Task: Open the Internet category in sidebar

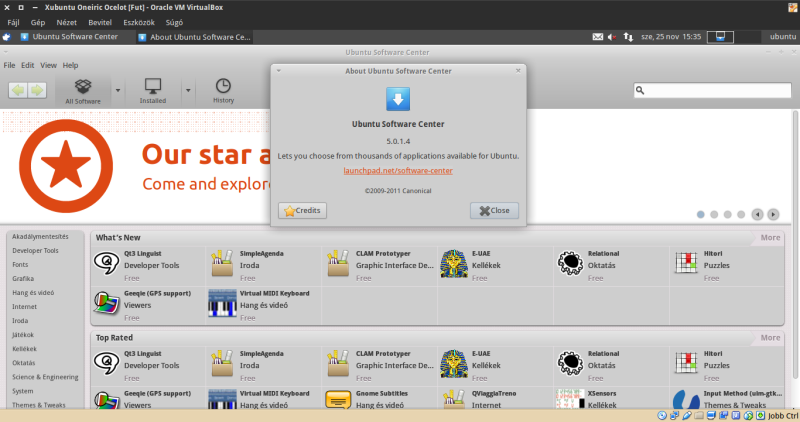Action: (x=24, y=307)
